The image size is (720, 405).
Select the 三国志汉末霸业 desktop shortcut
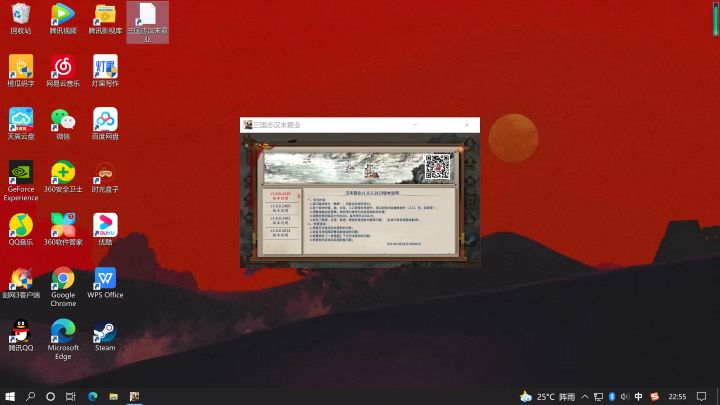tap(147, 22)
